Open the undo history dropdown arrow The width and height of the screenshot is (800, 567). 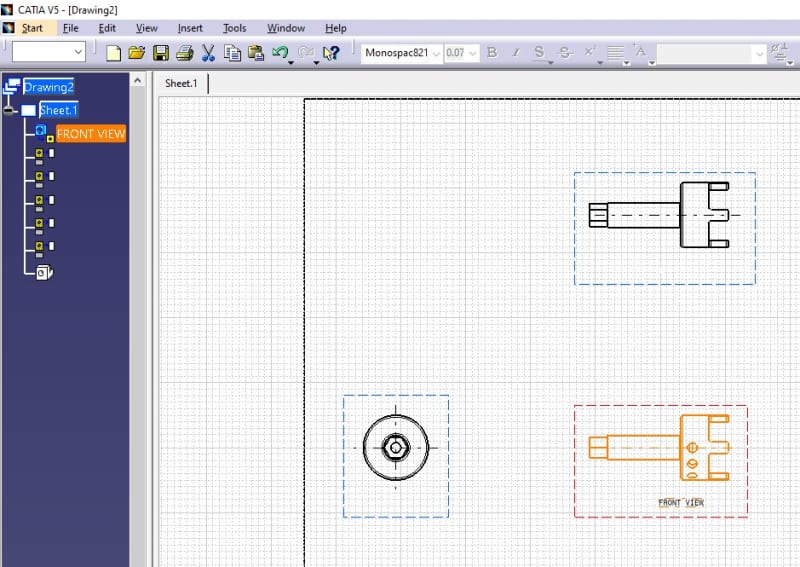pos(291,63)
